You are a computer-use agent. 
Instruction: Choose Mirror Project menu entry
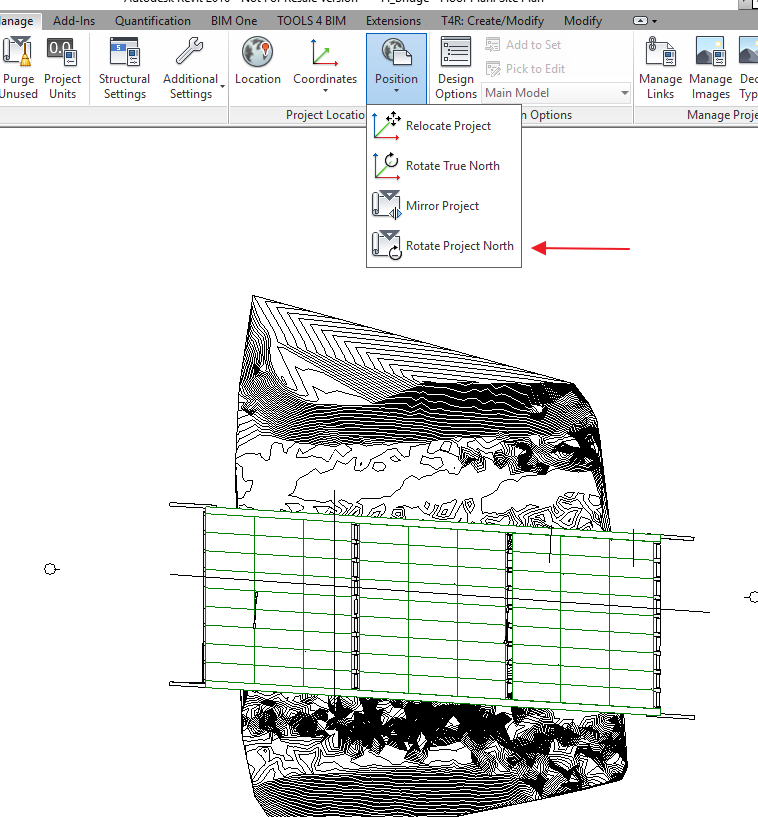(x=444, y=205)
